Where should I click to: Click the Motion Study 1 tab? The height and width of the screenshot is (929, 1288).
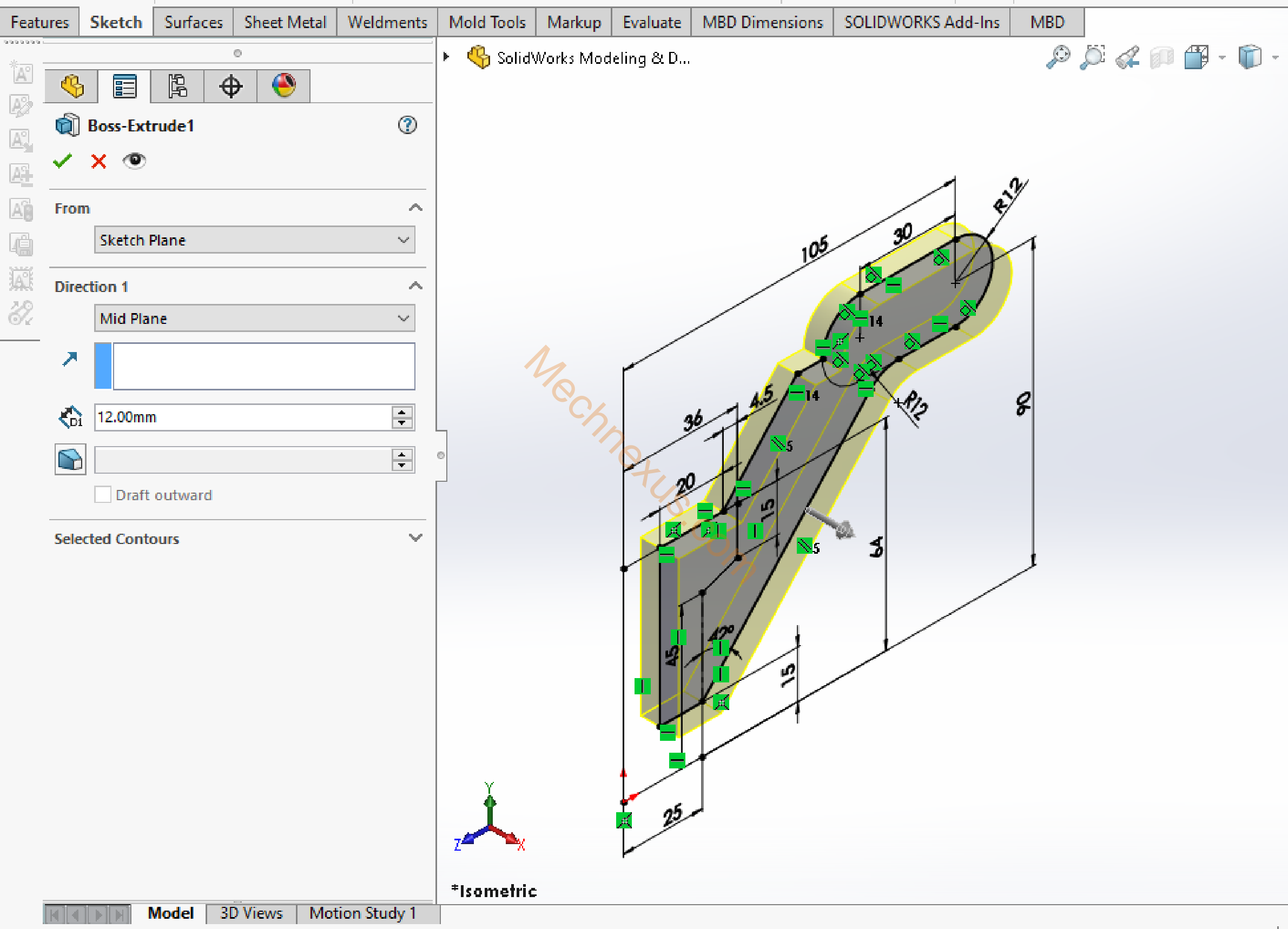point(363,913)
